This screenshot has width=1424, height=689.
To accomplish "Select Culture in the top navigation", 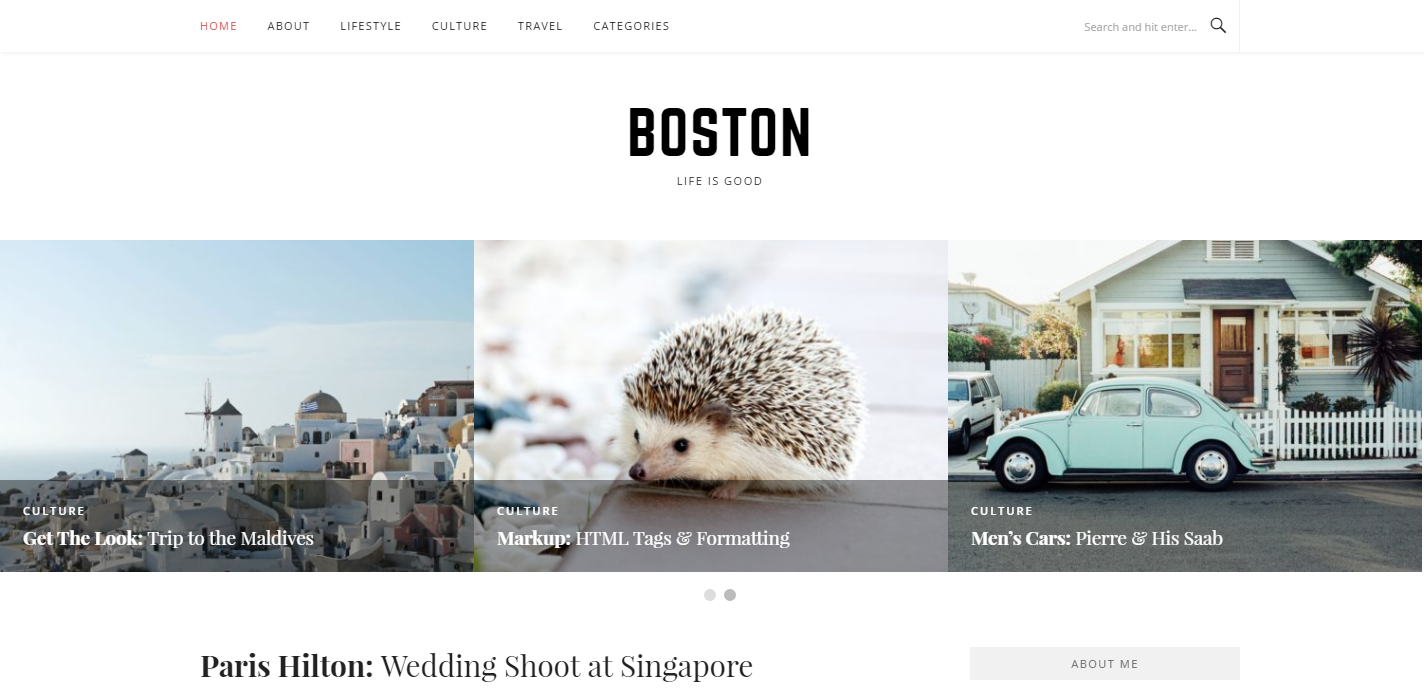I will point(459,26).
